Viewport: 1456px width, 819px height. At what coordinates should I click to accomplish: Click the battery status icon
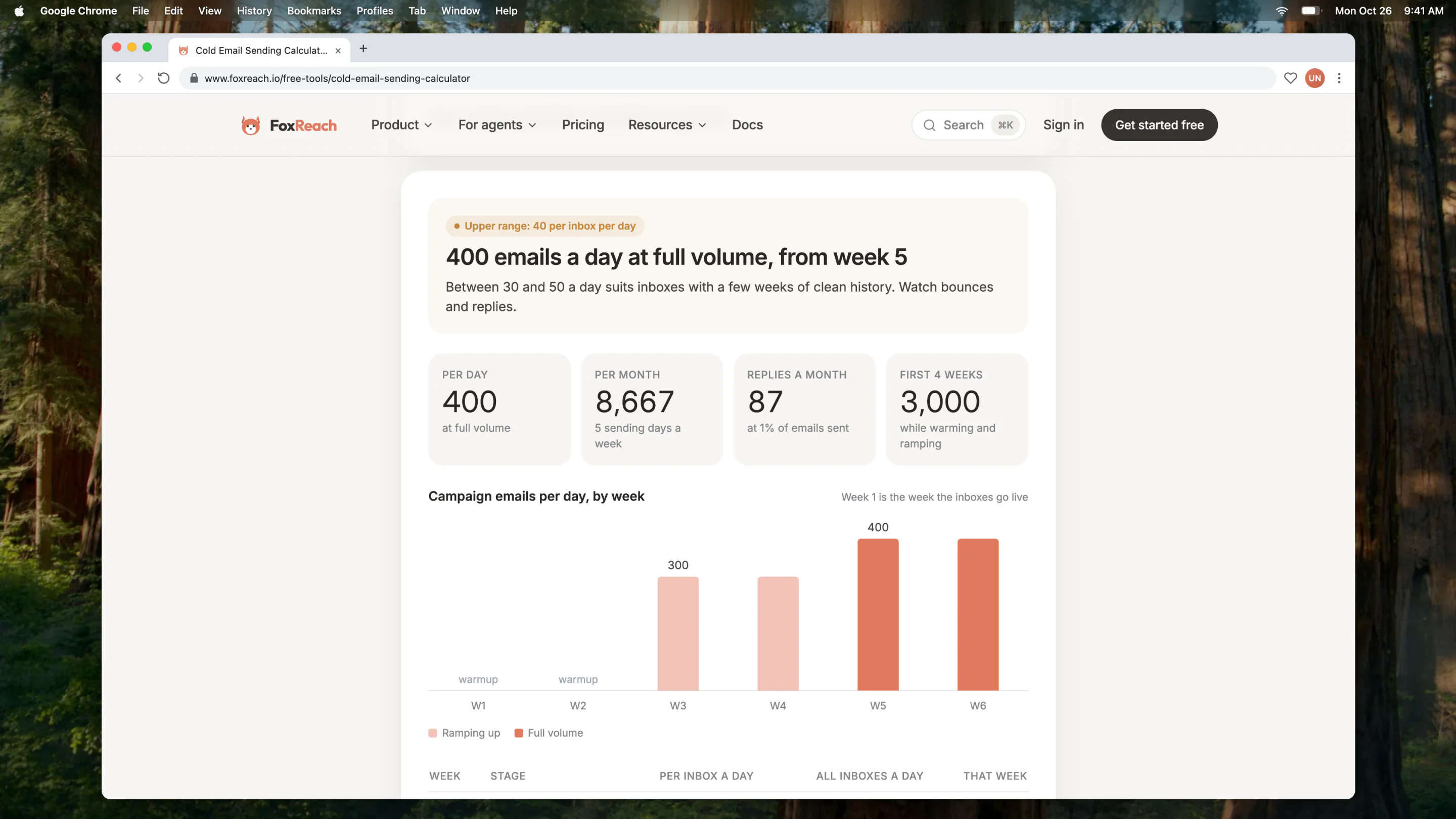tap(1311, 11)
